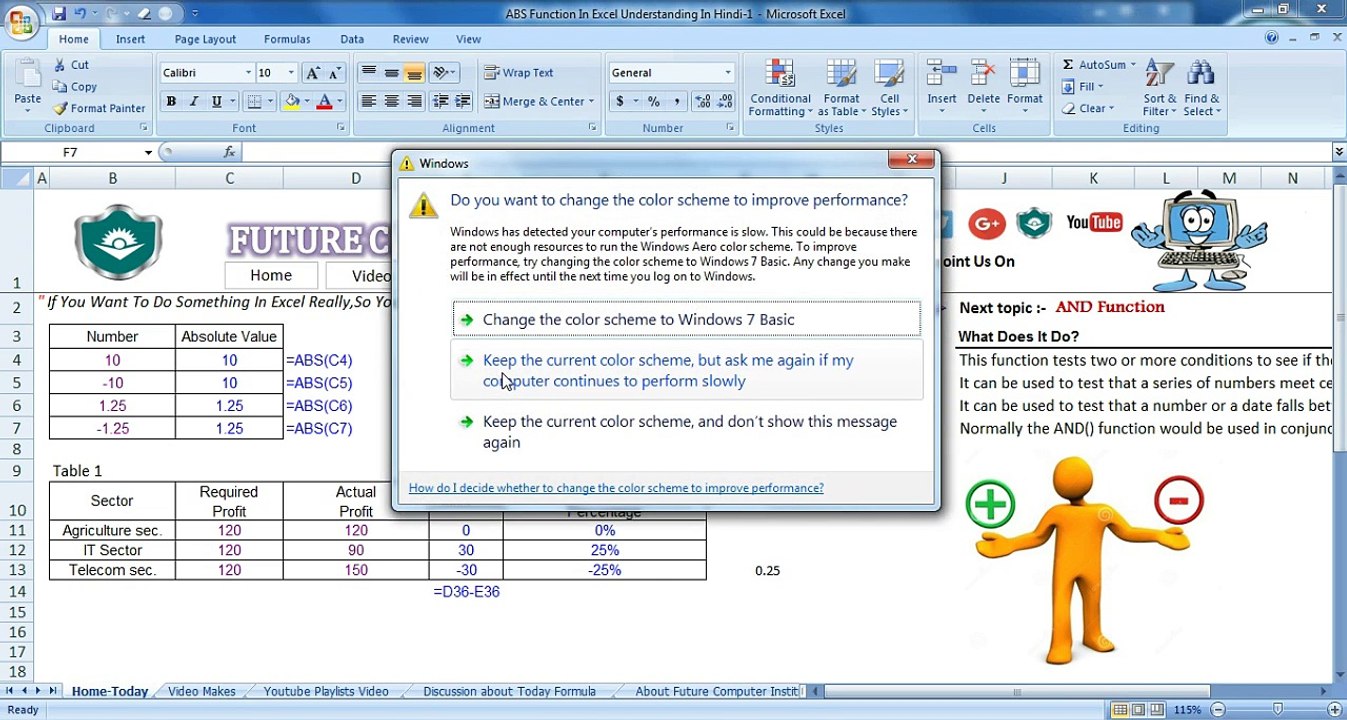This screenshot has height=720, width=1347.
Task: Apply Comma Style number format
Action: pyautogui.click(x=677, y=102)
